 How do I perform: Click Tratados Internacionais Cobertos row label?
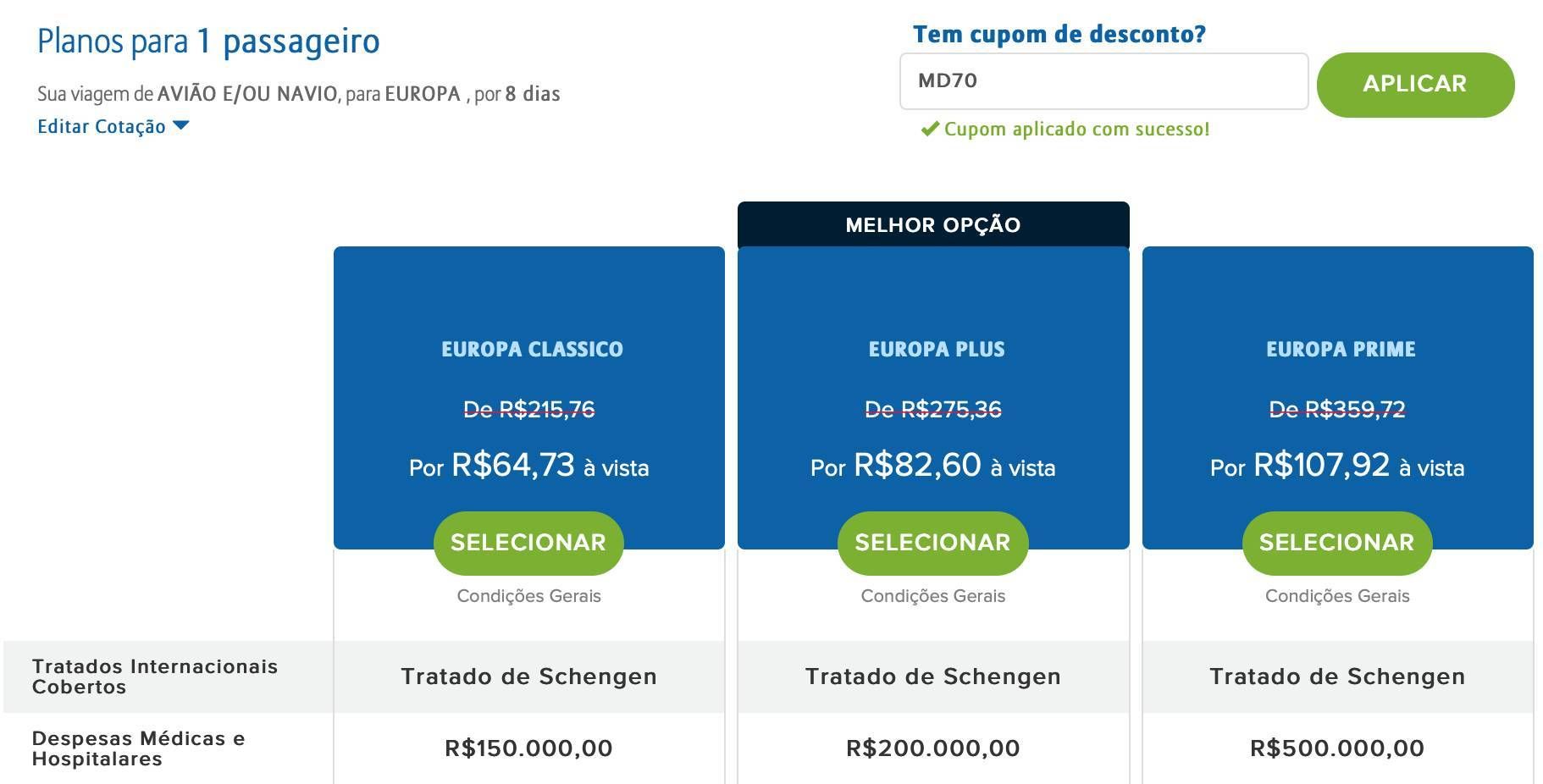coord(155,676)
